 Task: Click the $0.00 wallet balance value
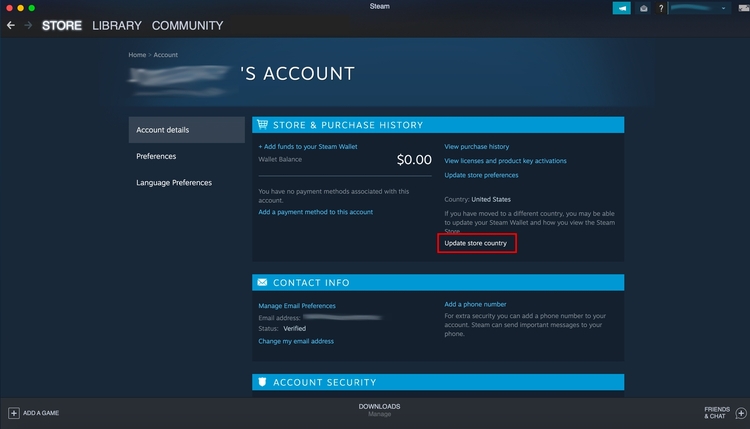[414, 160]
